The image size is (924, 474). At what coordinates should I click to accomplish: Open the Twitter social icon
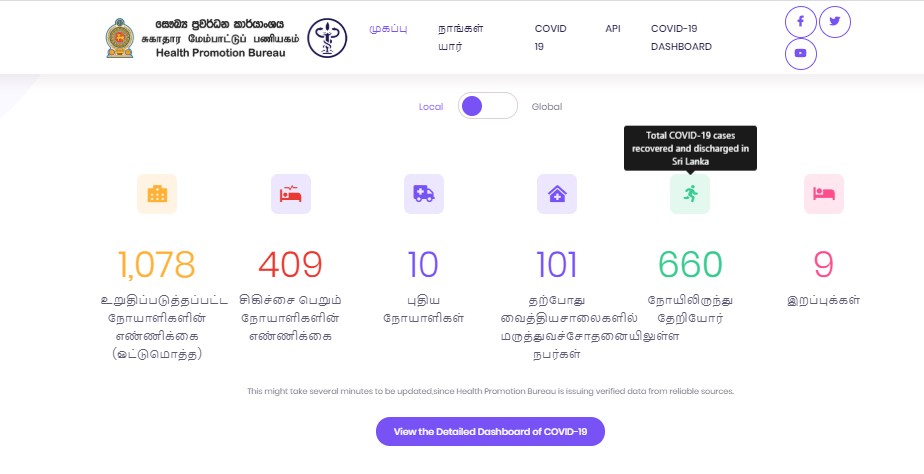point(834,22)
